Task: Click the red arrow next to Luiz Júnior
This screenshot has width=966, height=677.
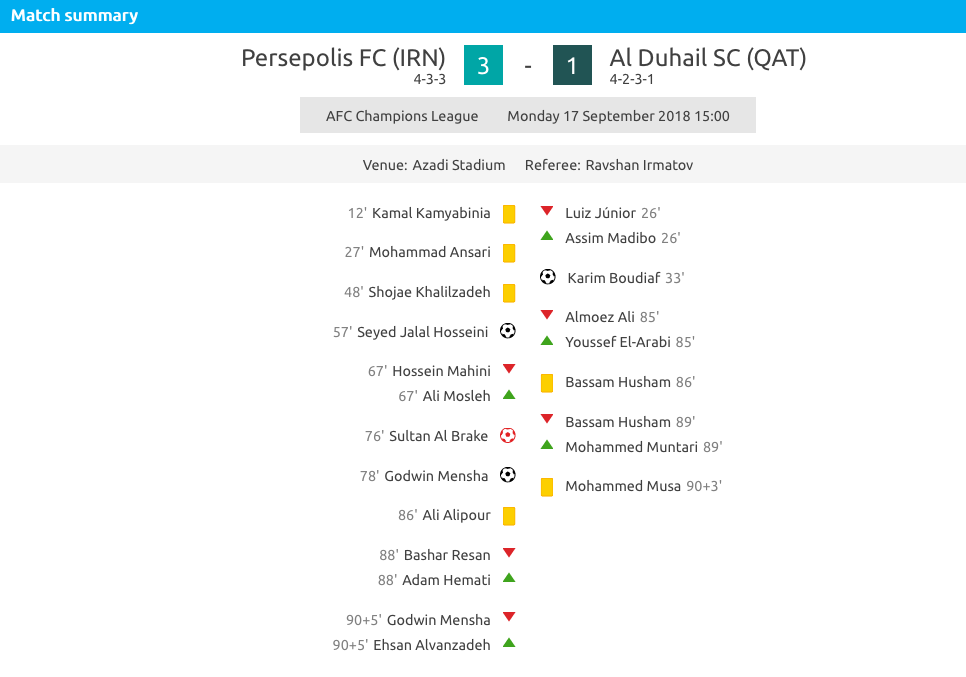Action: pos(547,211)
